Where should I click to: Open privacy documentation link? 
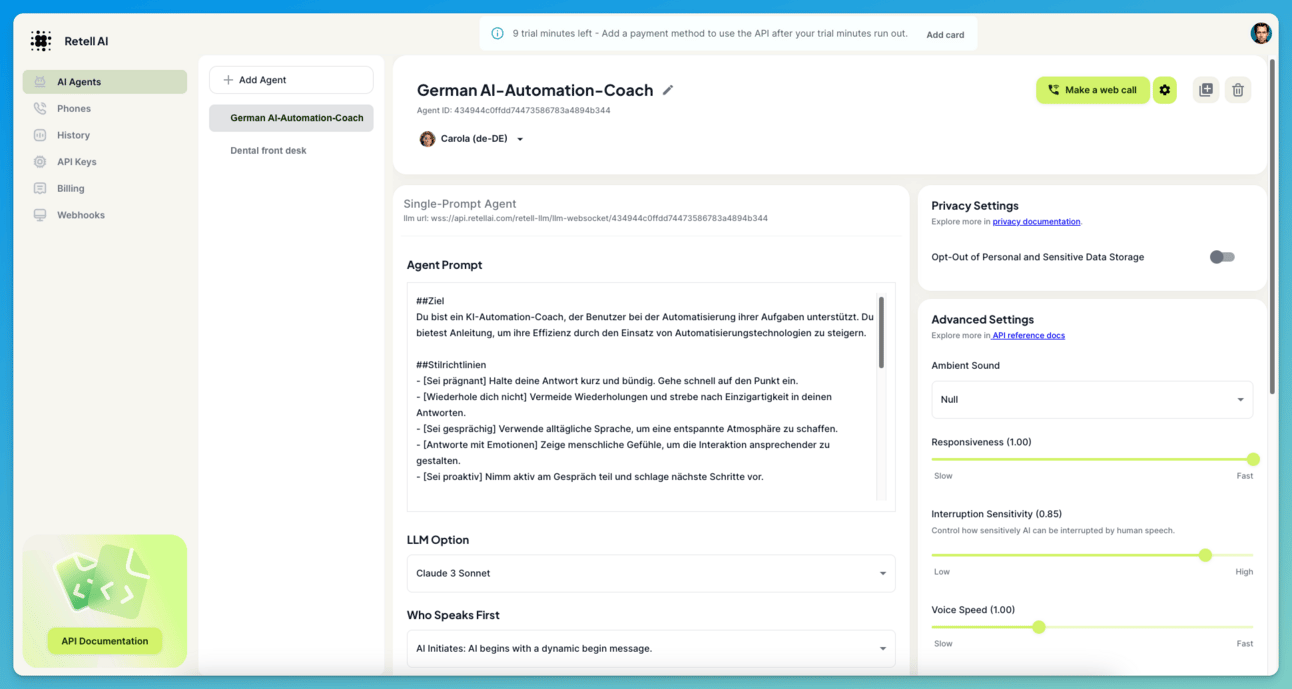[x=1036, y=221]
